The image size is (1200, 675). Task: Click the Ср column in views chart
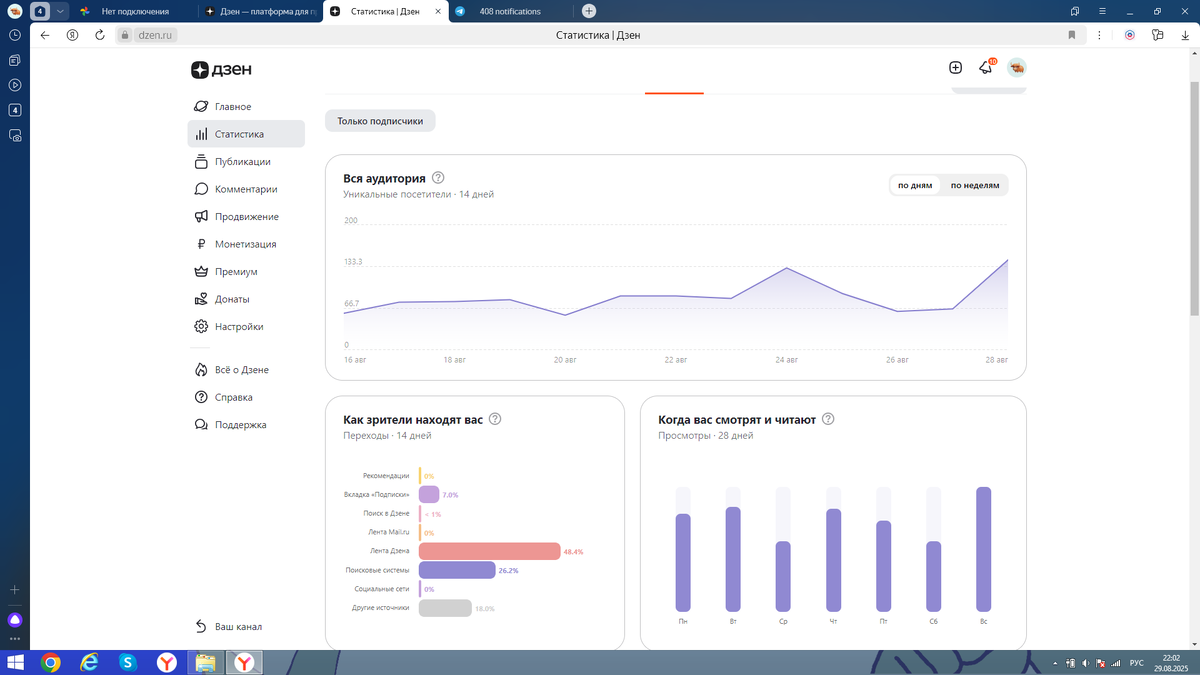(783, 576)
